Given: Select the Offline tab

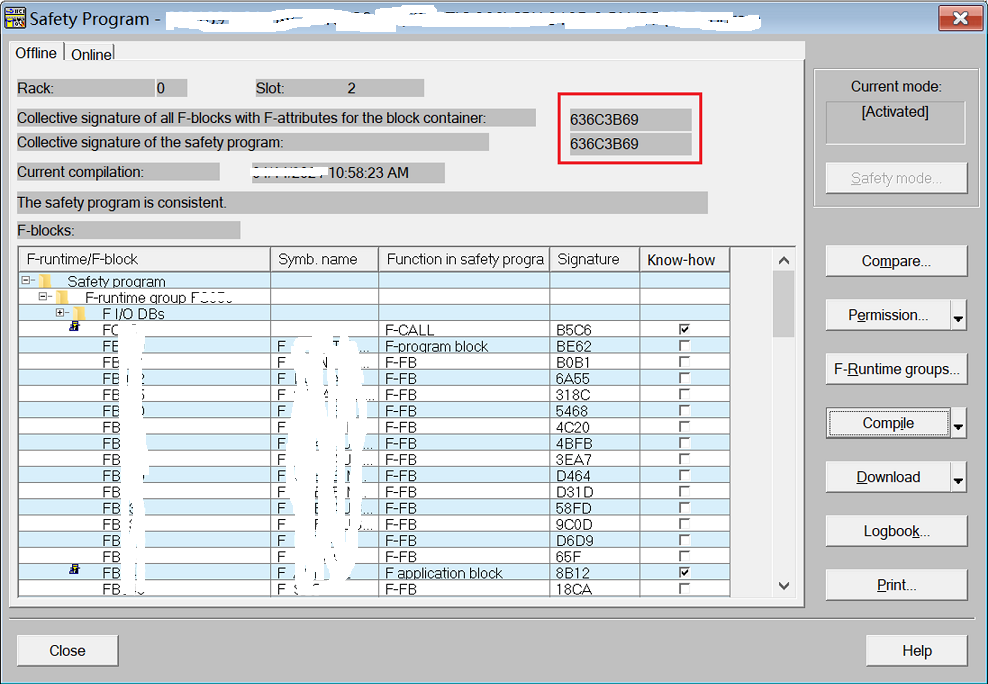Looking at the screenshot, I should coord(36,53).
